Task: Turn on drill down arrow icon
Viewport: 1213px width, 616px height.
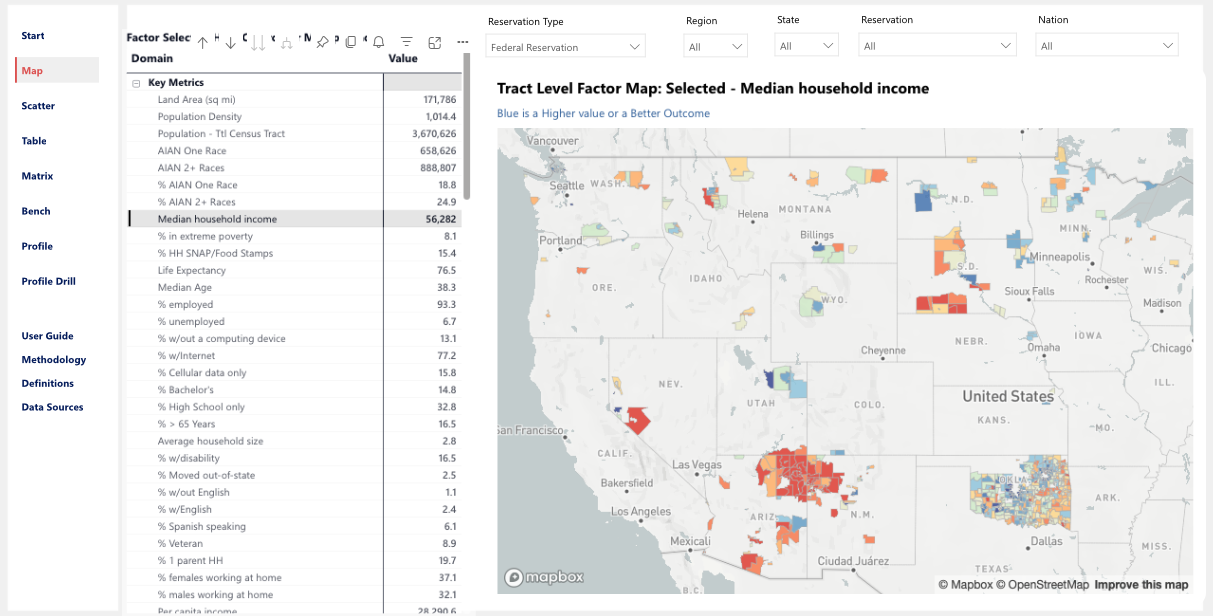Action: point(231,43)
